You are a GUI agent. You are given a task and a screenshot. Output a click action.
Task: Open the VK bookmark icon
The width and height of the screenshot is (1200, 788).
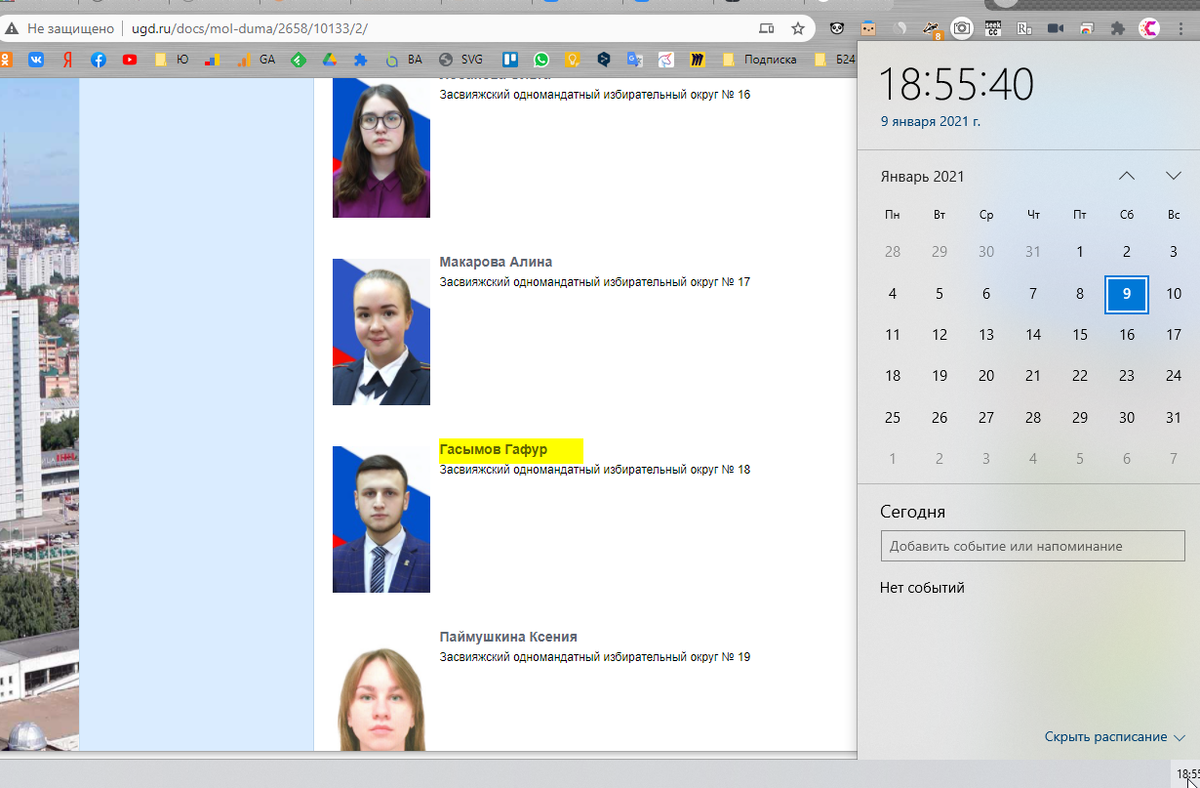(36, 60)
